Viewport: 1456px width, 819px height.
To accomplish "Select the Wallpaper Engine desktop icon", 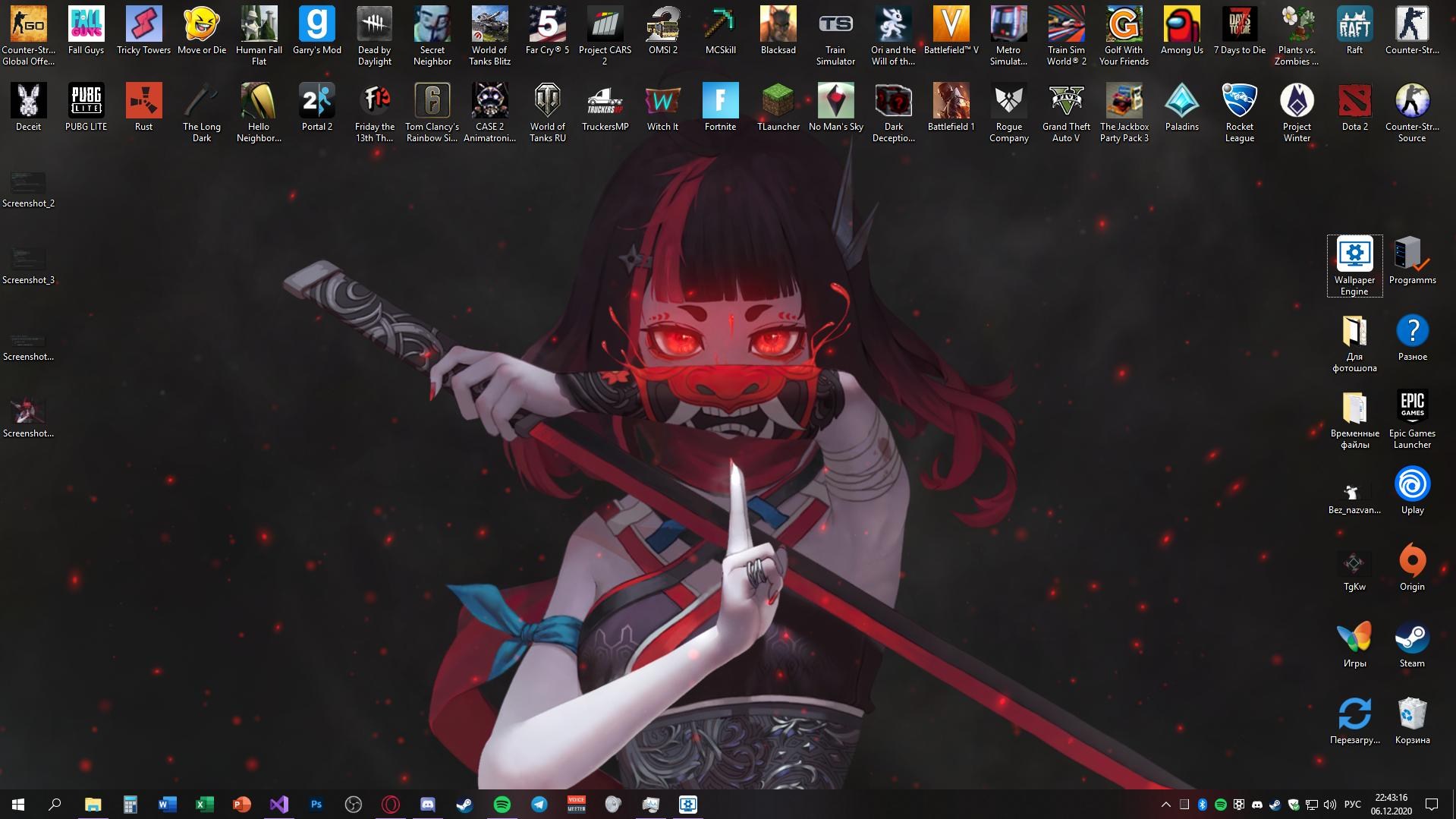I will pyautogui.click(x=1354, y=266).
